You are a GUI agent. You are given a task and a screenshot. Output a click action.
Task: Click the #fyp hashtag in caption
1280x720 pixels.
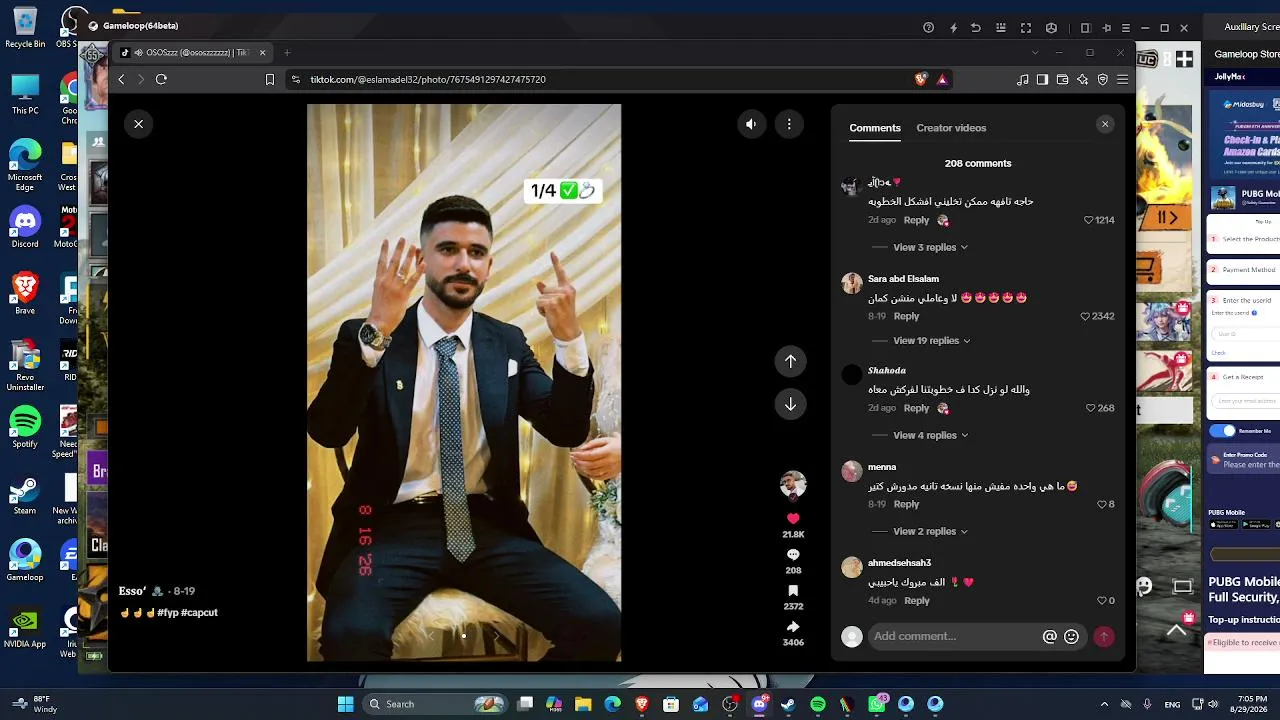(167, 612)
